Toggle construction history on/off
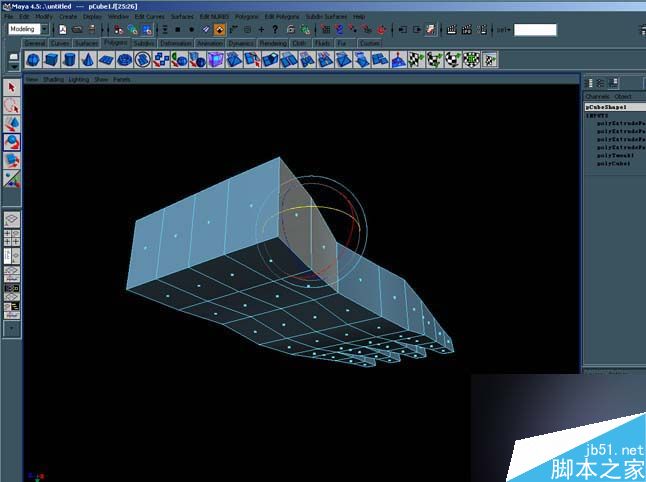Viewport: 646px width, 482px height. [x=431, y=30]
